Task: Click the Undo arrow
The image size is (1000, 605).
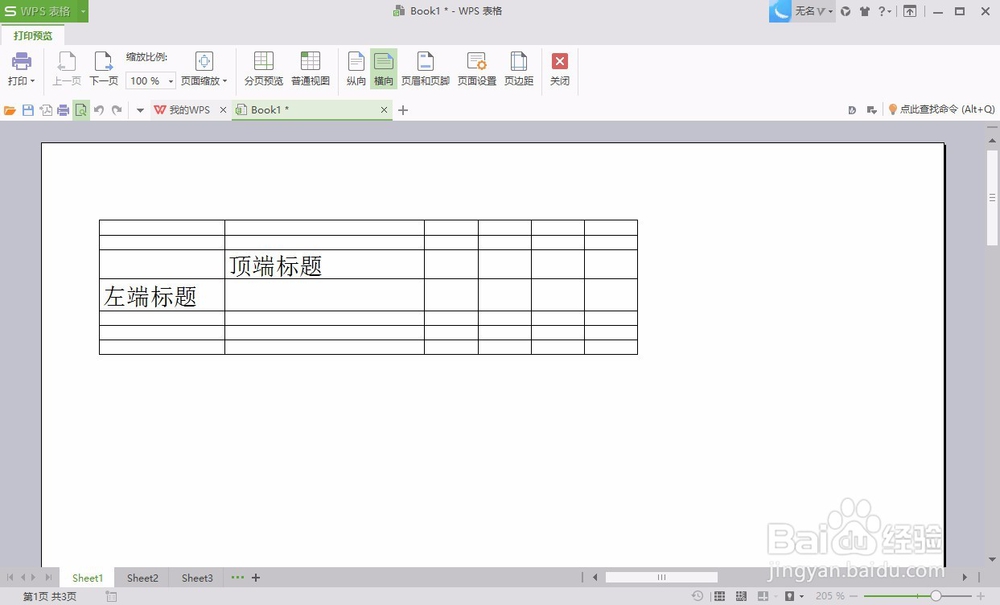Action: tap(99, 110)
